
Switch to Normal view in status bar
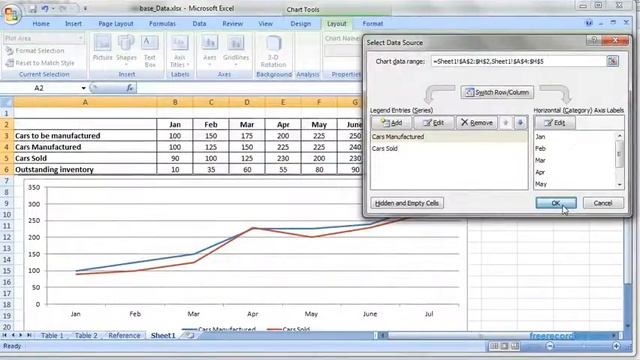coord(494,346)
